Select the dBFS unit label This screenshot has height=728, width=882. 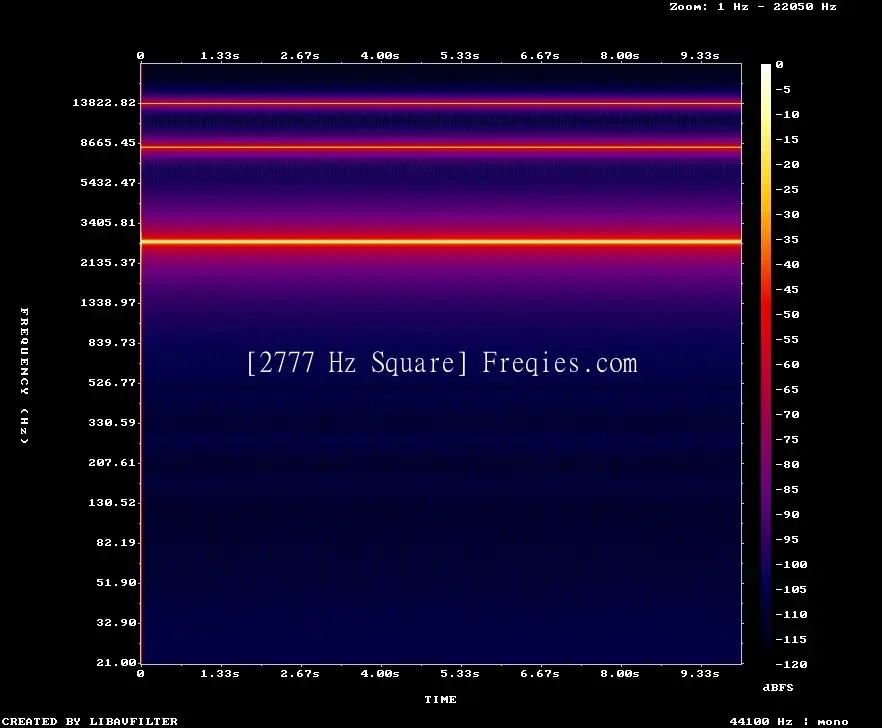(778, 687)
